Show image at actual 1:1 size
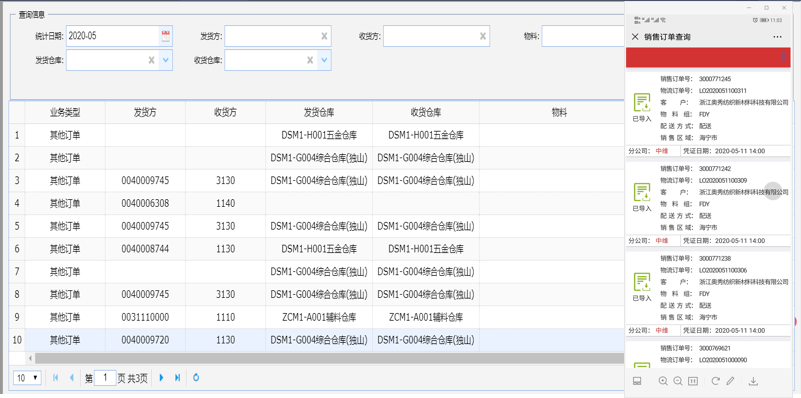This screenshot has height=398, width=801. pyautogui.click(x=693, y=381)
